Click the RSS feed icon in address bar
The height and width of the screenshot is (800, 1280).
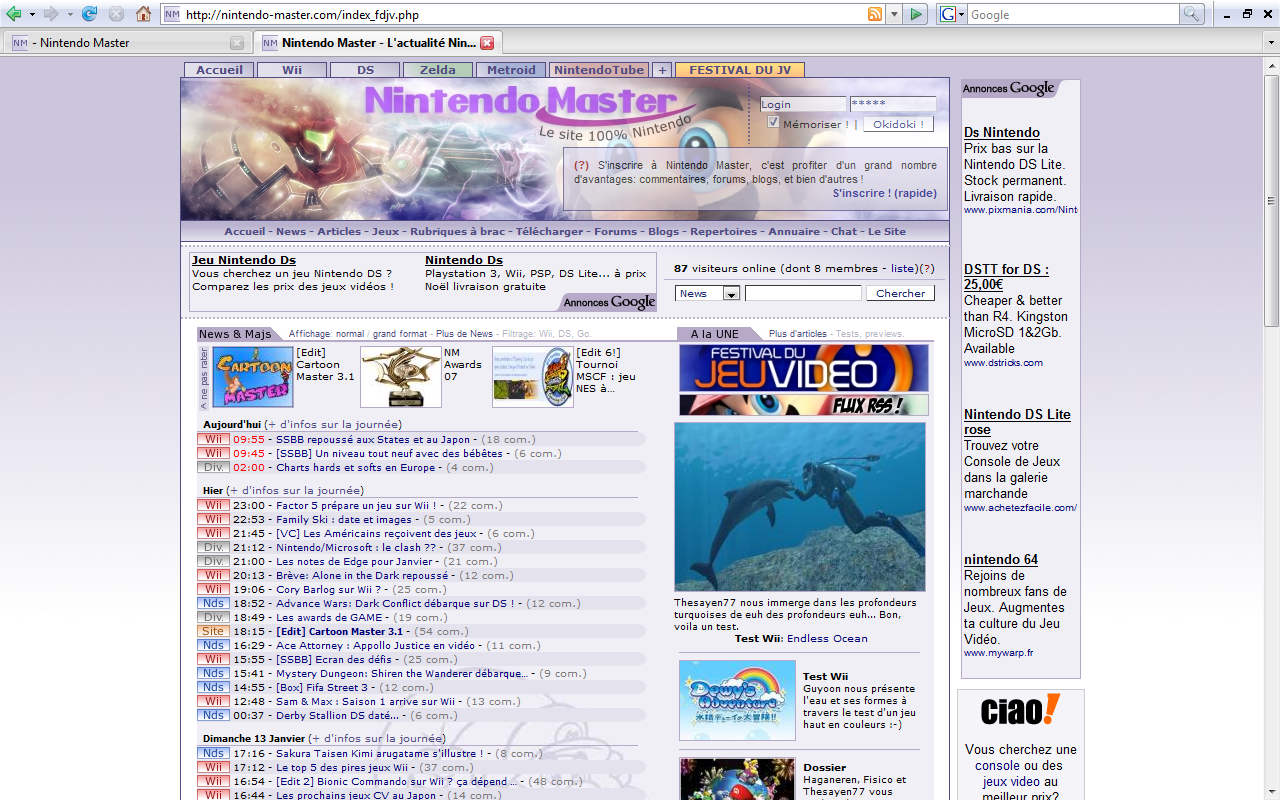point(875,14)
